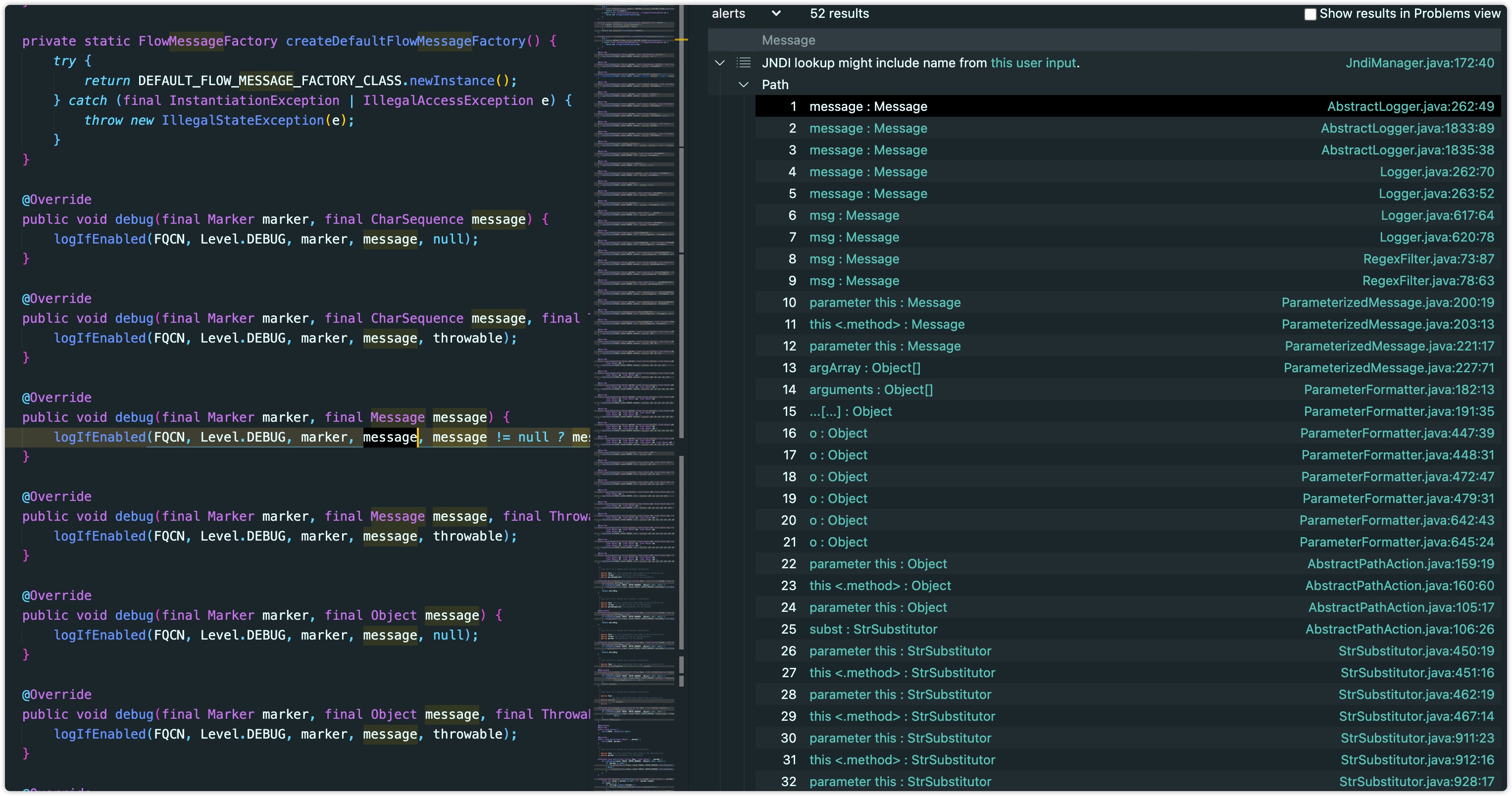The width and height of the screenshot is (1512, 796).
Task: Select path step 18 at ParameterFormatter.java:472:47
Action: pos(1127,477)
